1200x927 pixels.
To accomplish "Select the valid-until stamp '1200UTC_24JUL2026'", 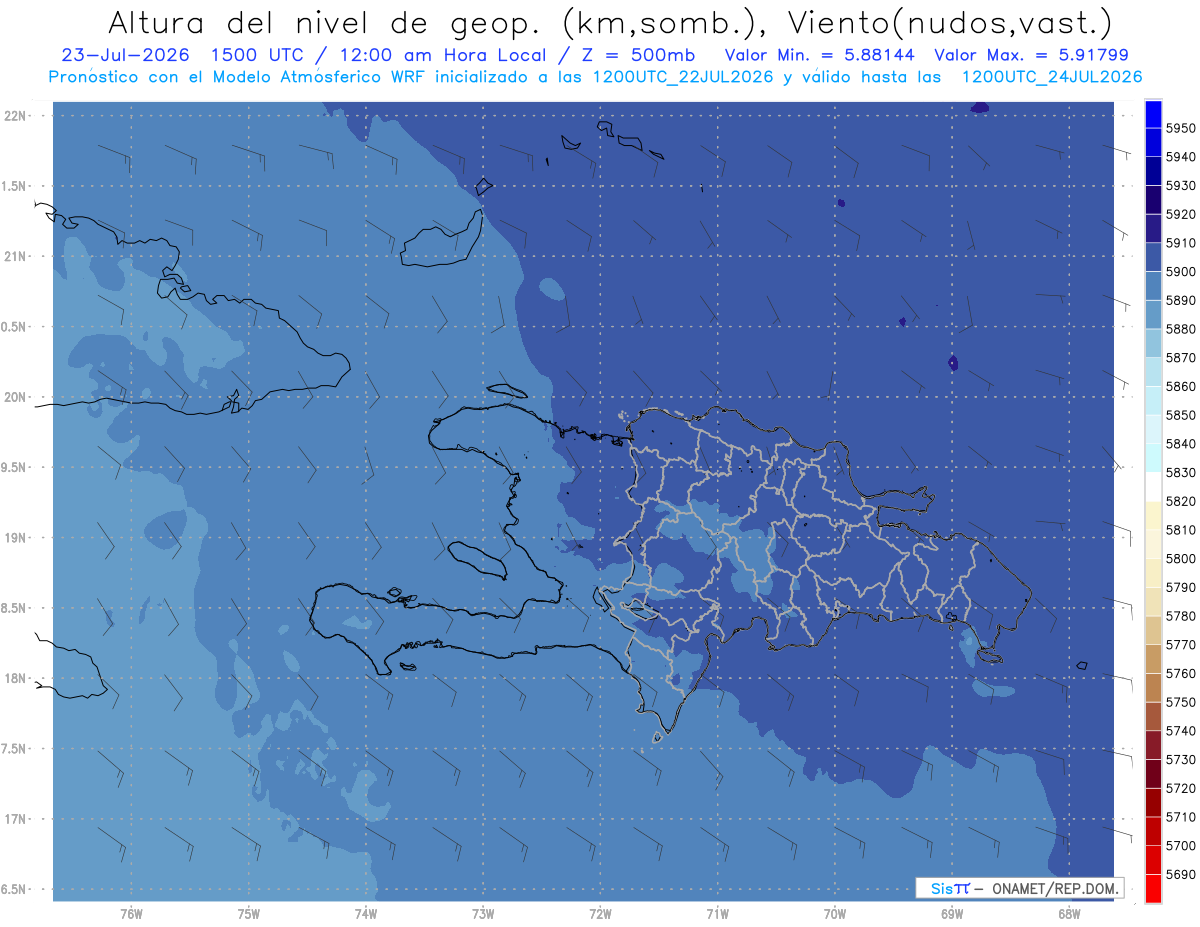I will click(1051, 77).
